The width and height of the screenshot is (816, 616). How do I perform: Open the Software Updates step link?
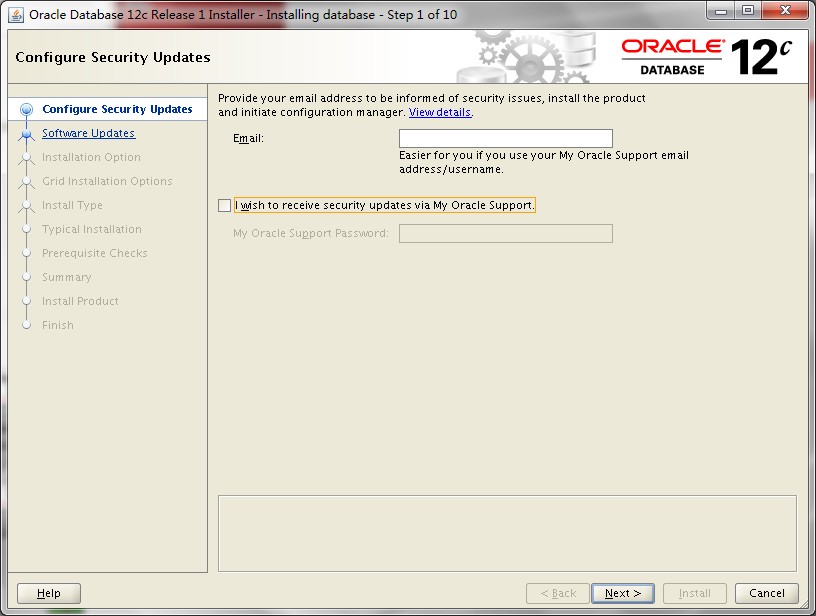88,133
